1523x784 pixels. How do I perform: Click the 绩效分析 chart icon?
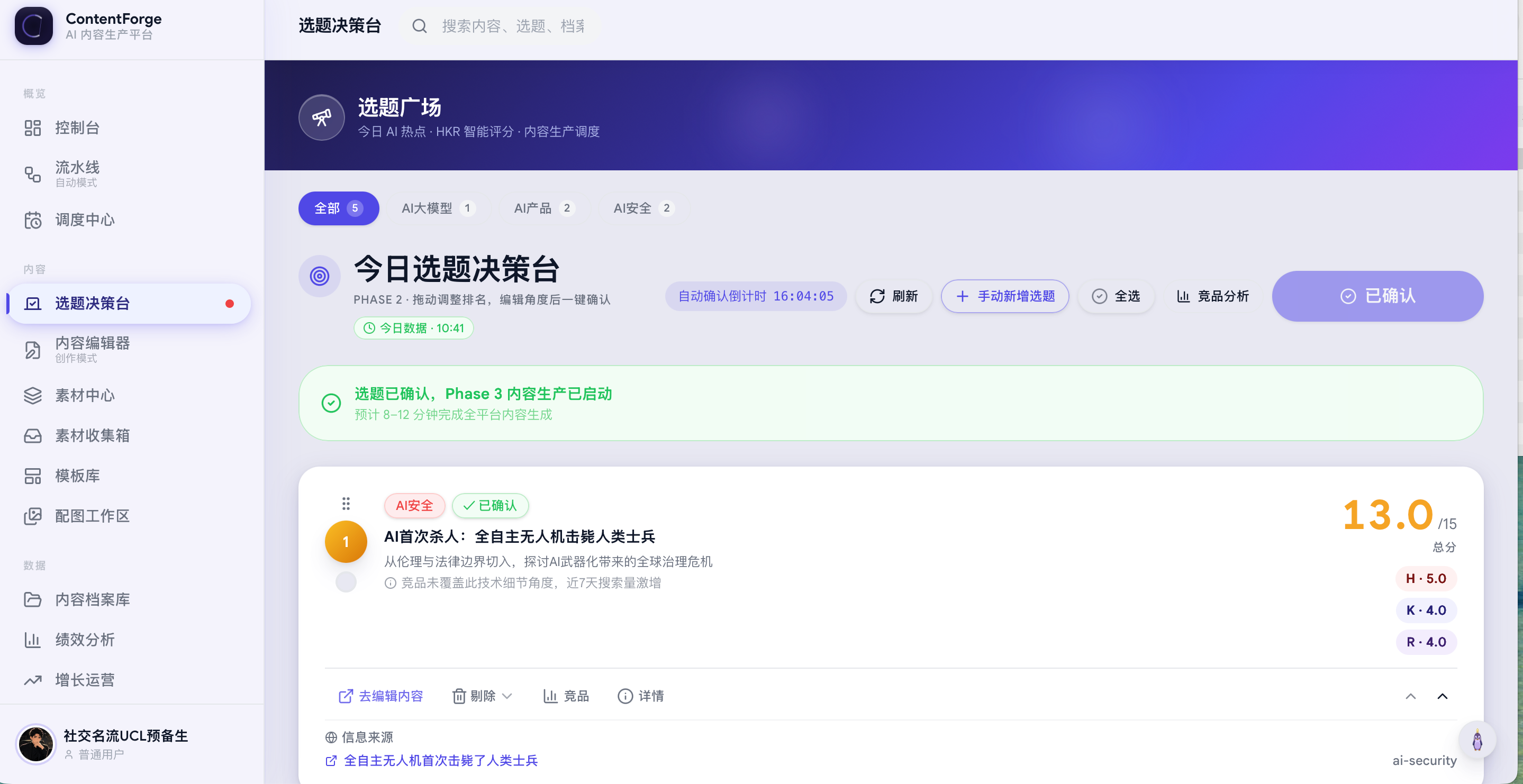pyautogui.click(x=32, y=640)
